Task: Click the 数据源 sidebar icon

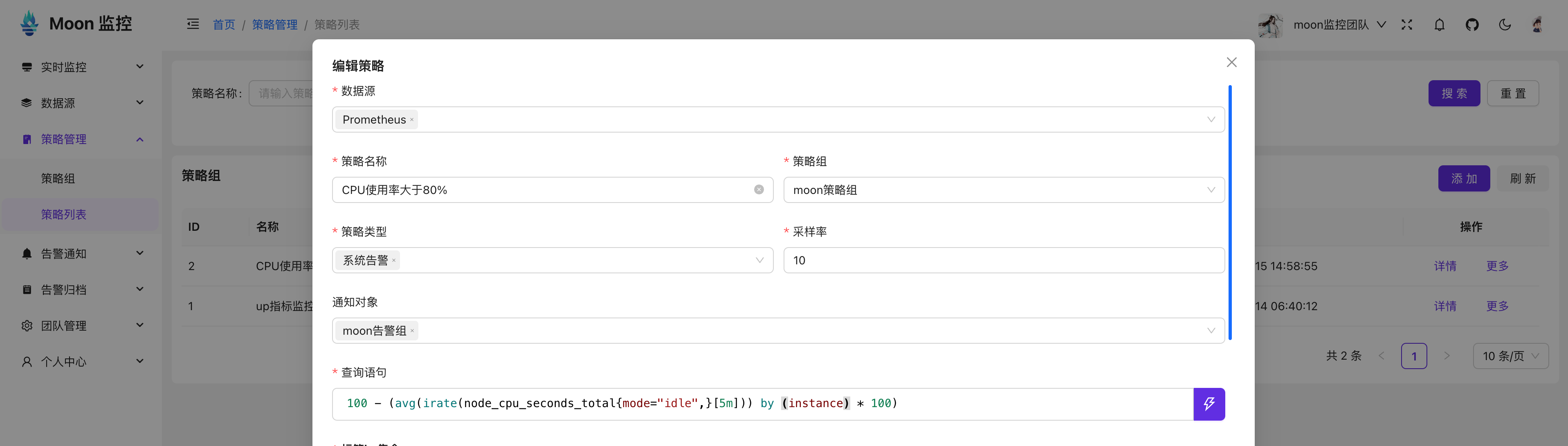Action: (x=27, y=103)
